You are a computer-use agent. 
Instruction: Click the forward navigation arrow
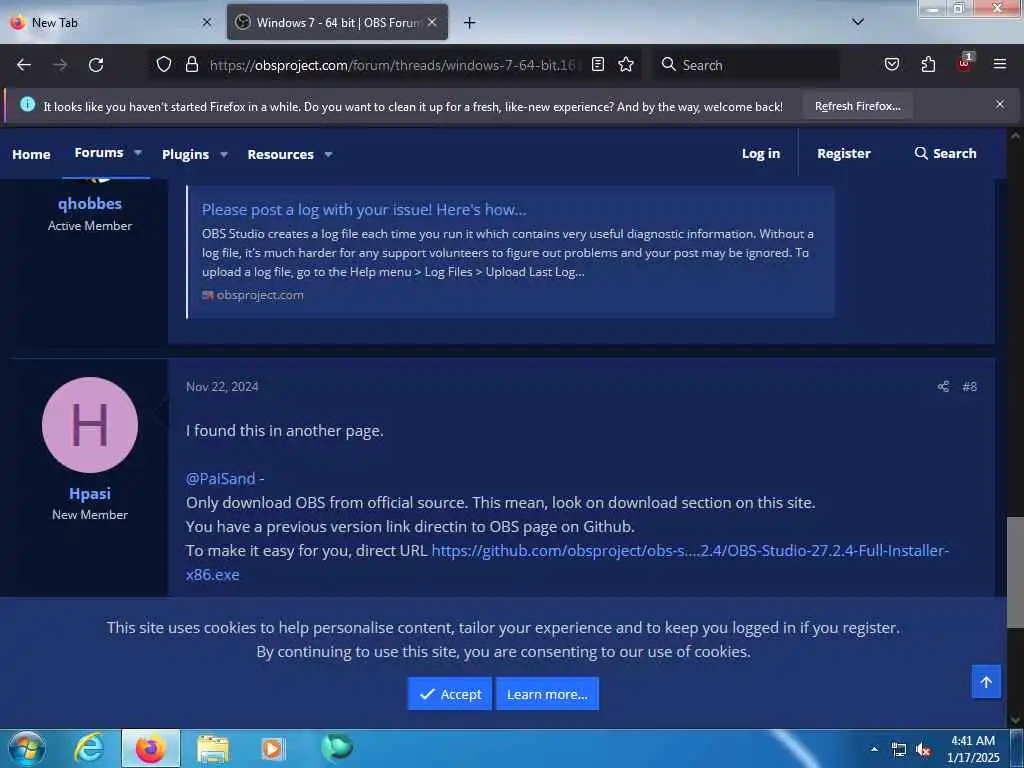[x=60, y=65]
